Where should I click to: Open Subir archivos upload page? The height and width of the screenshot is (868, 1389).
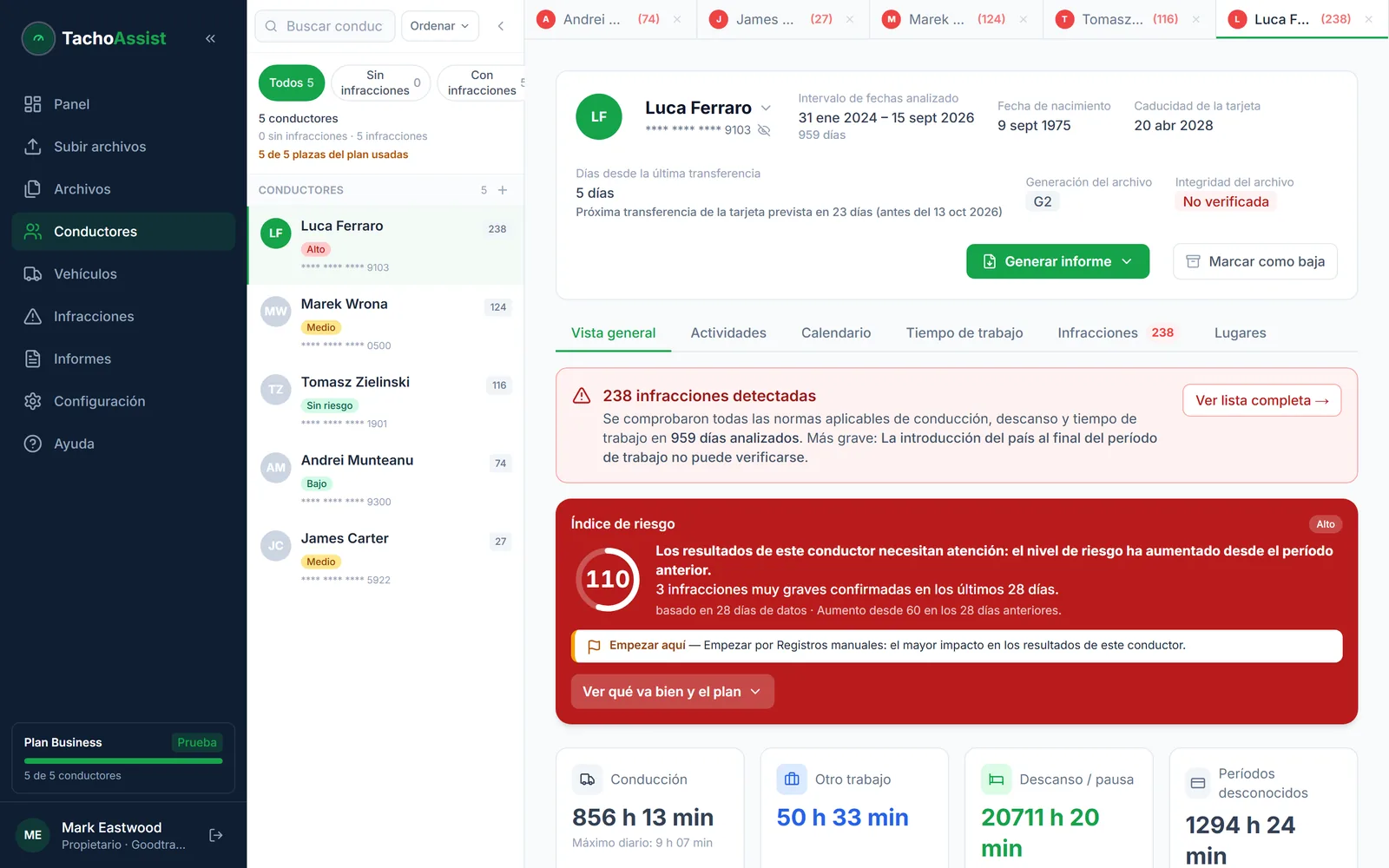123,147
